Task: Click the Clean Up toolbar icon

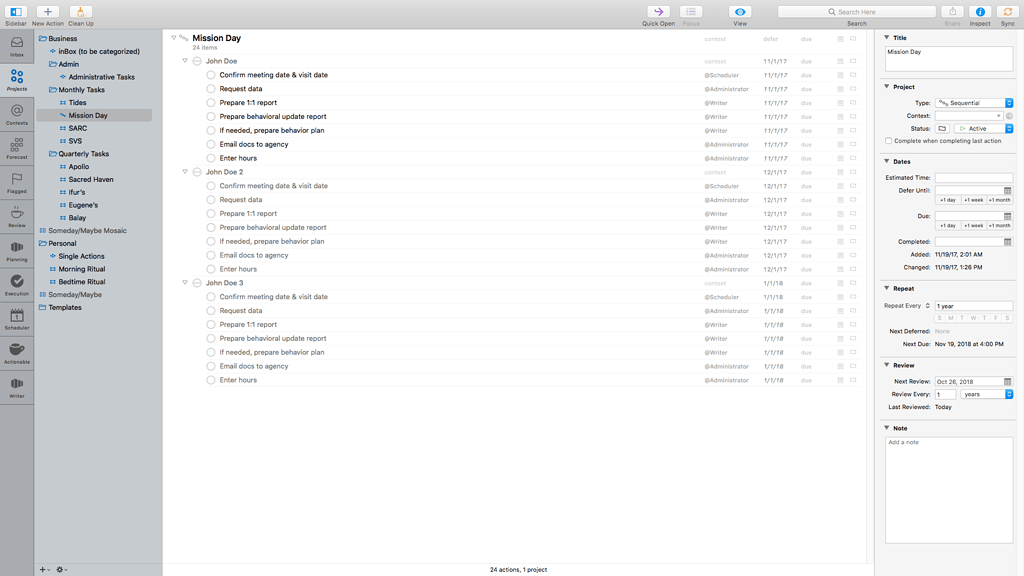Action: [x=81, y=12]
